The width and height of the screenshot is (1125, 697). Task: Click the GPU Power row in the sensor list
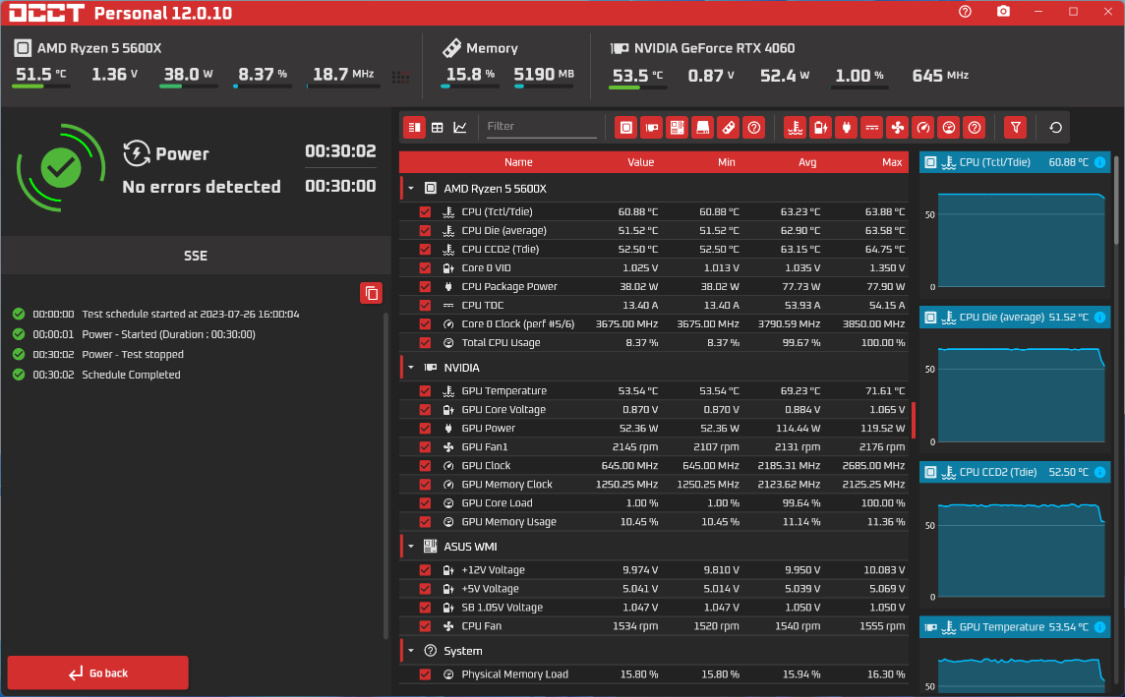pyautogui.click(x=653, y=428)
